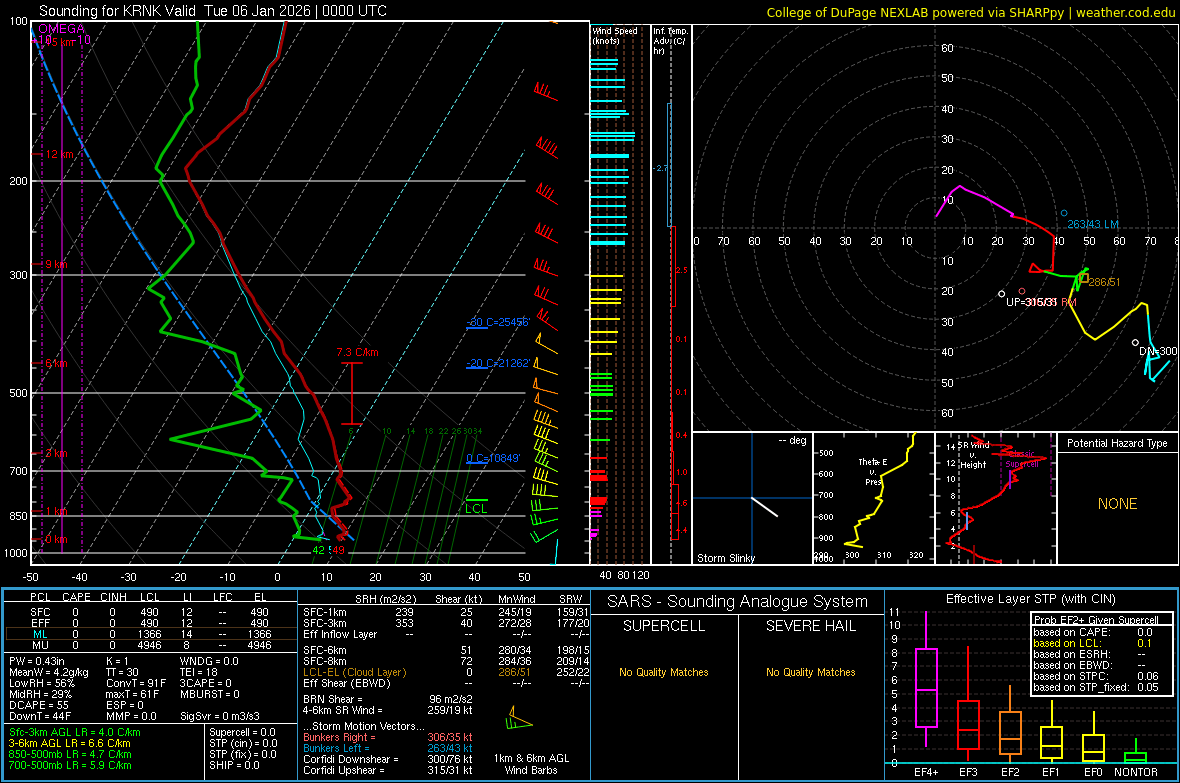Viewport: 1180px width, 783px height.
Task: Click the 0 C=10849' freezing level label
Action: (493, 458)
